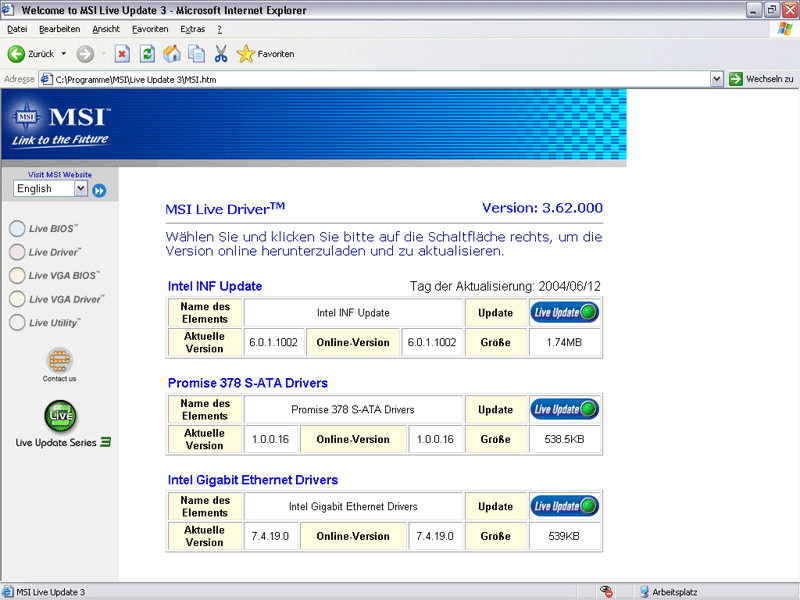
Task: Open the forward history dropdown arrow
Action: pos(103,54)
